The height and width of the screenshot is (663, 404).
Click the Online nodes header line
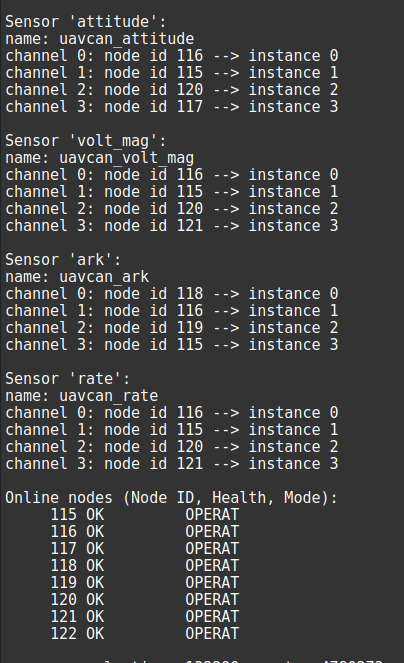click(171, 498)
